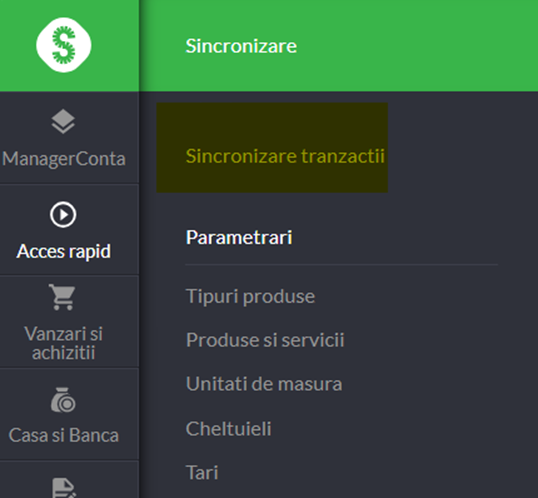This screenshot has height=498, width=538.
Task: Click the green S logo icon
Action: (x=64, y=45)
